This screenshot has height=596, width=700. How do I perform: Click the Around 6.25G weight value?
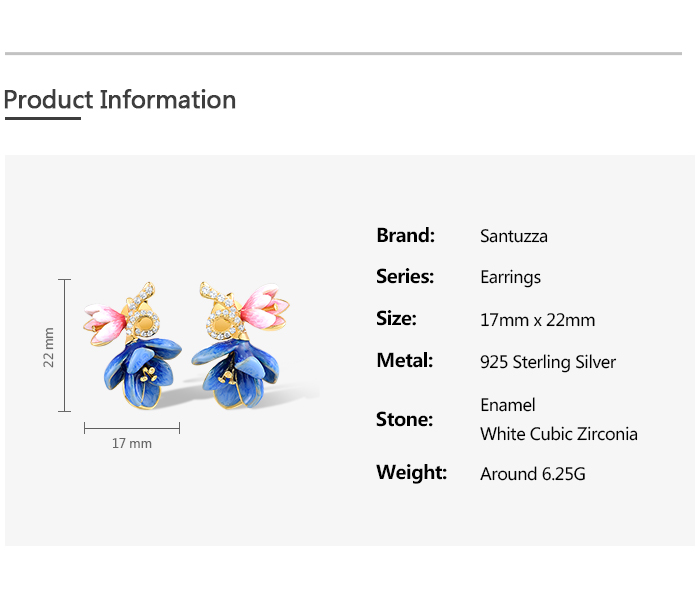click(x=533, y=474)
